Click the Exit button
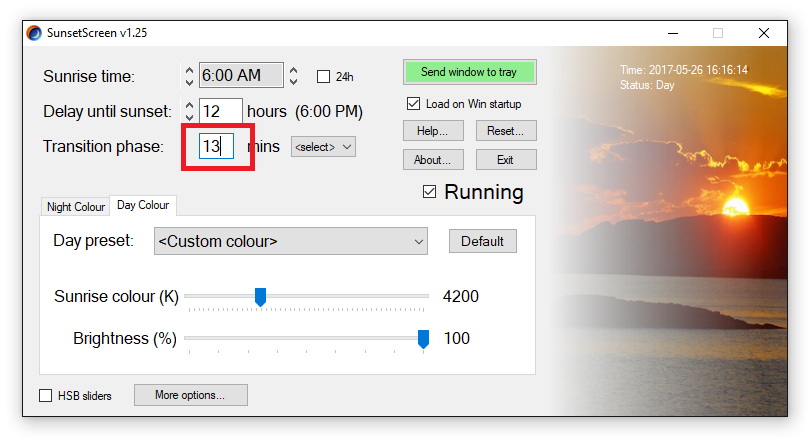 click(506, 160)
